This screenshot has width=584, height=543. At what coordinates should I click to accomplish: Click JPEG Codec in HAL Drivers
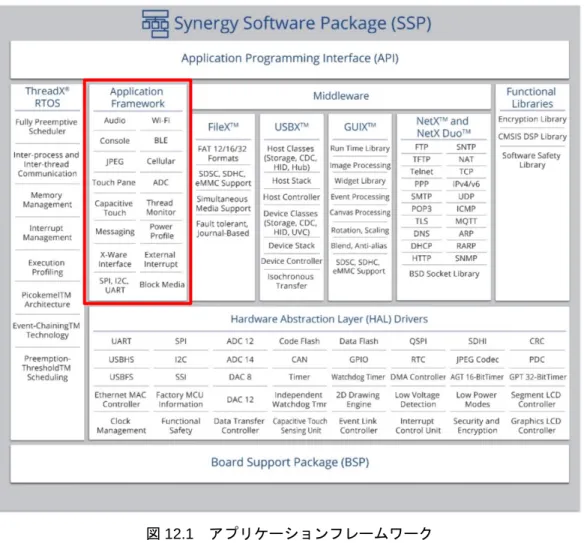[x=477, y=359]
